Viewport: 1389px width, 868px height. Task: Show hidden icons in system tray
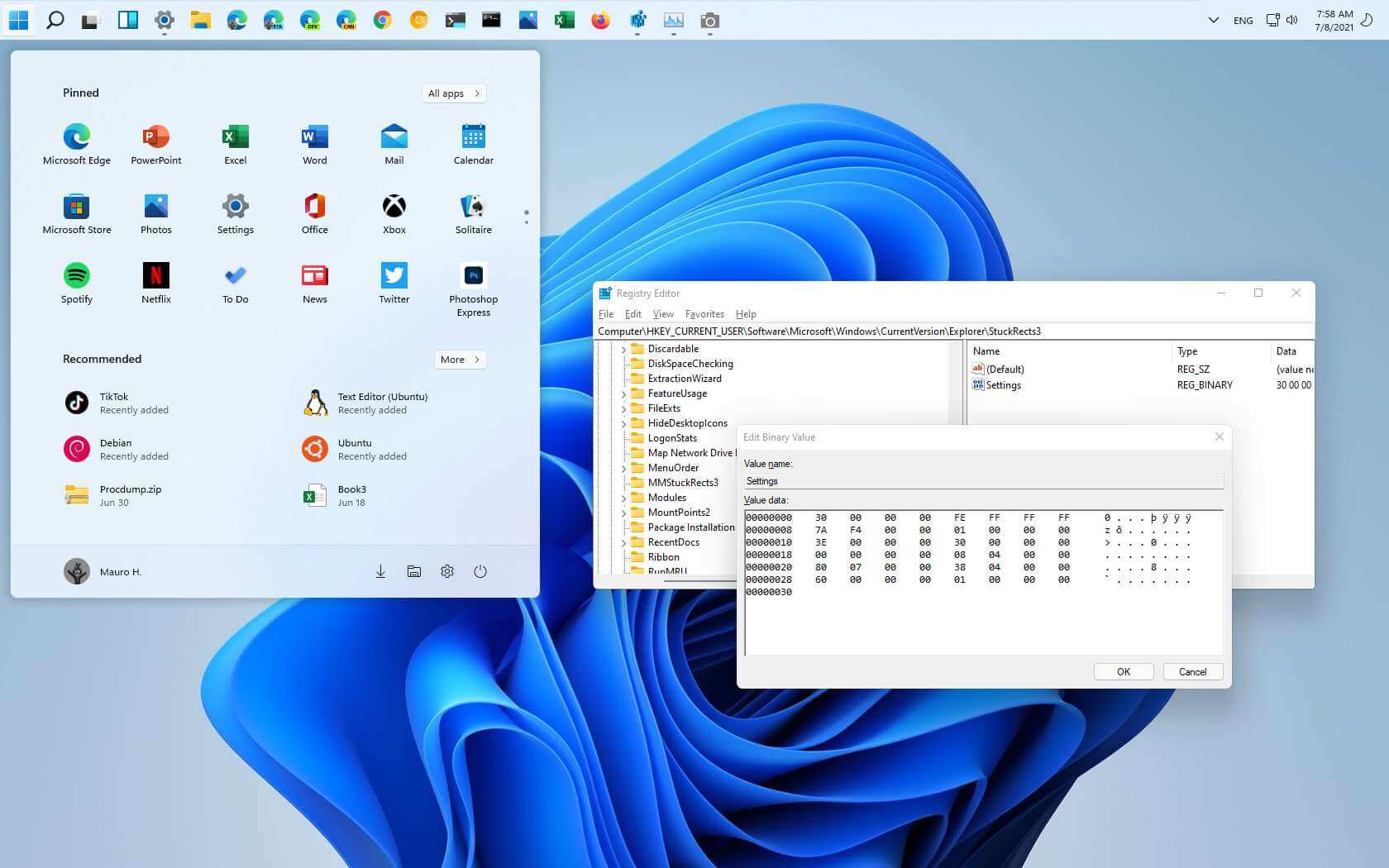point(1213,20)
